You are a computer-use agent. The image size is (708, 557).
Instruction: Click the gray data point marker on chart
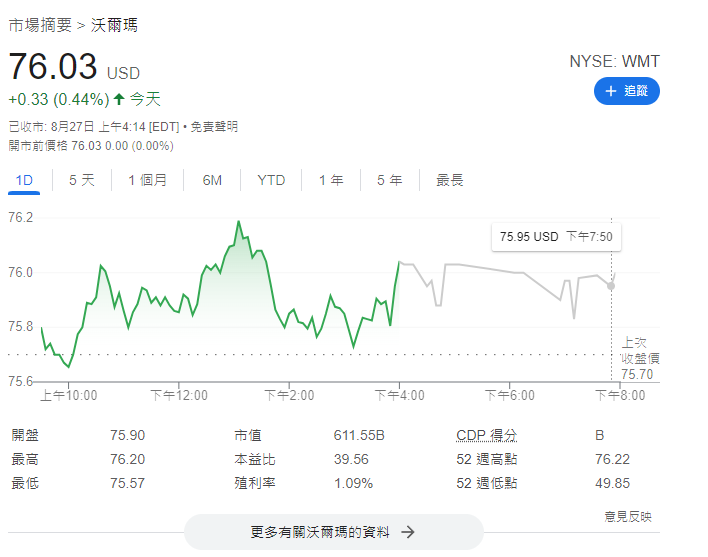[611, 286]
